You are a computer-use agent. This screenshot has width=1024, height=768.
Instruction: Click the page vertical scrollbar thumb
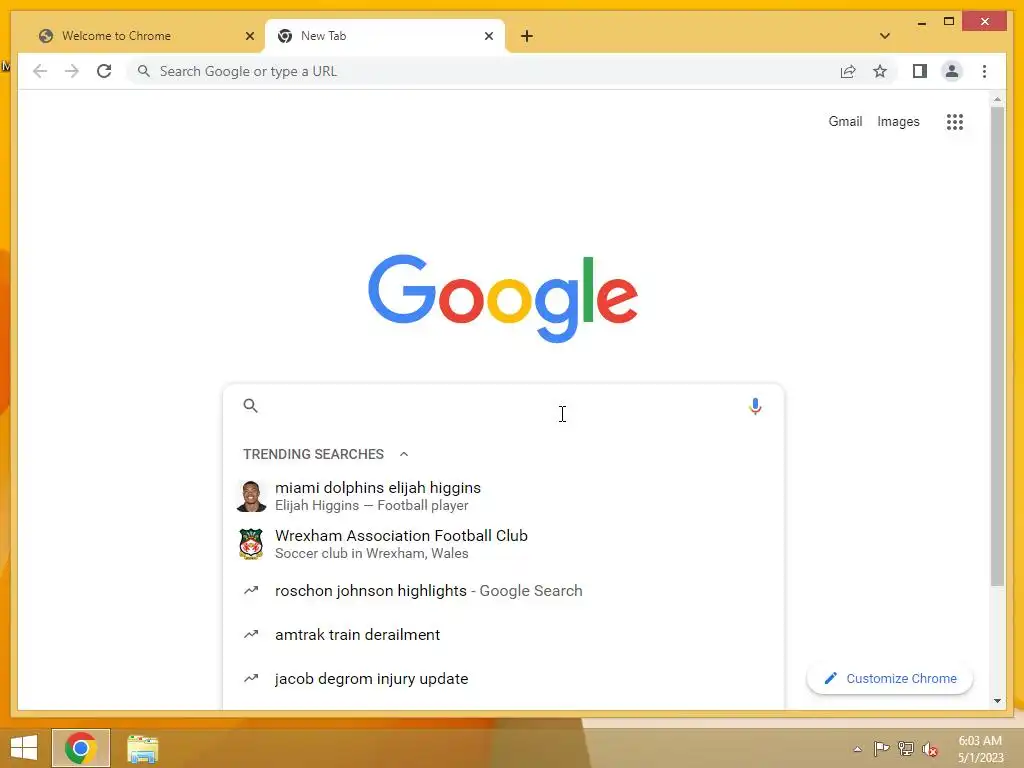coord(997,346)
